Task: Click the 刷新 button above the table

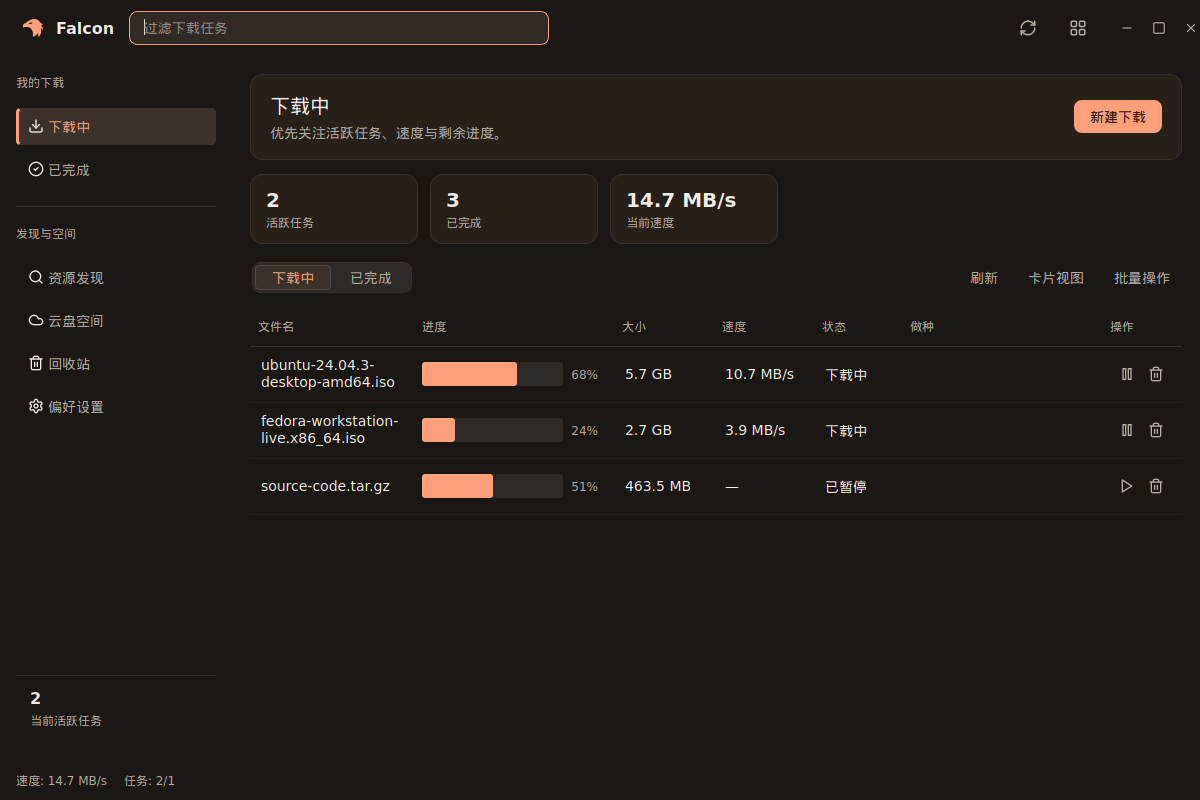Action: click(984, 278)
